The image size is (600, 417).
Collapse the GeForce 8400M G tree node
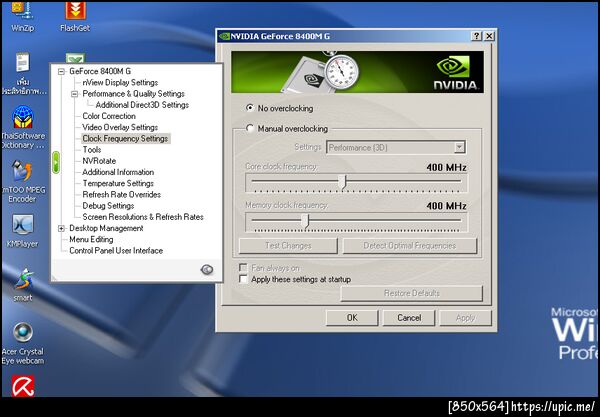click(x=61, y=72)
